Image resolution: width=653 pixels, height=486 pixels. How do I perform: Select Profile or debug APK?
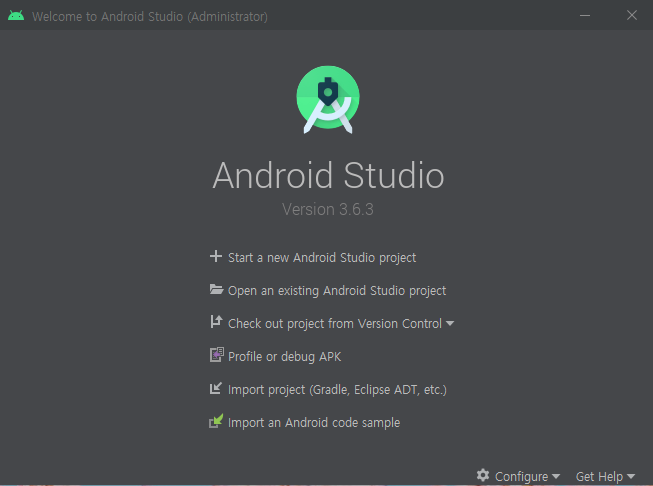point(284,356)
